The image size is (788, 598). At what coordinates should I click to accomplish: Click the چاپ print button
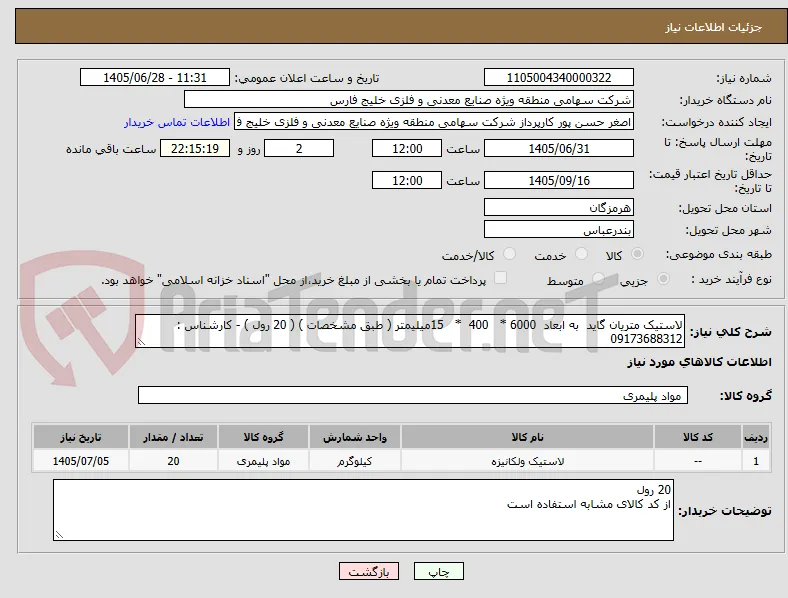(439, 571)
